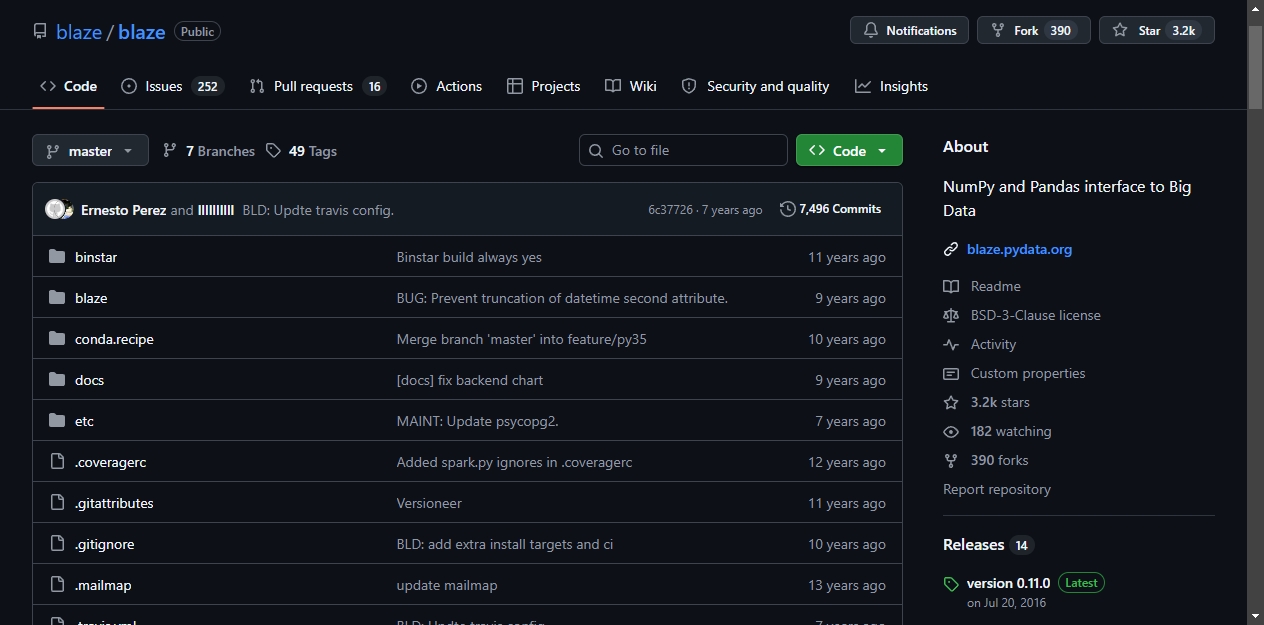Open commit 'Merge branch master into feature/py35'
The height and width of the screenshot is (625, 1264).
tap(522, 339)
